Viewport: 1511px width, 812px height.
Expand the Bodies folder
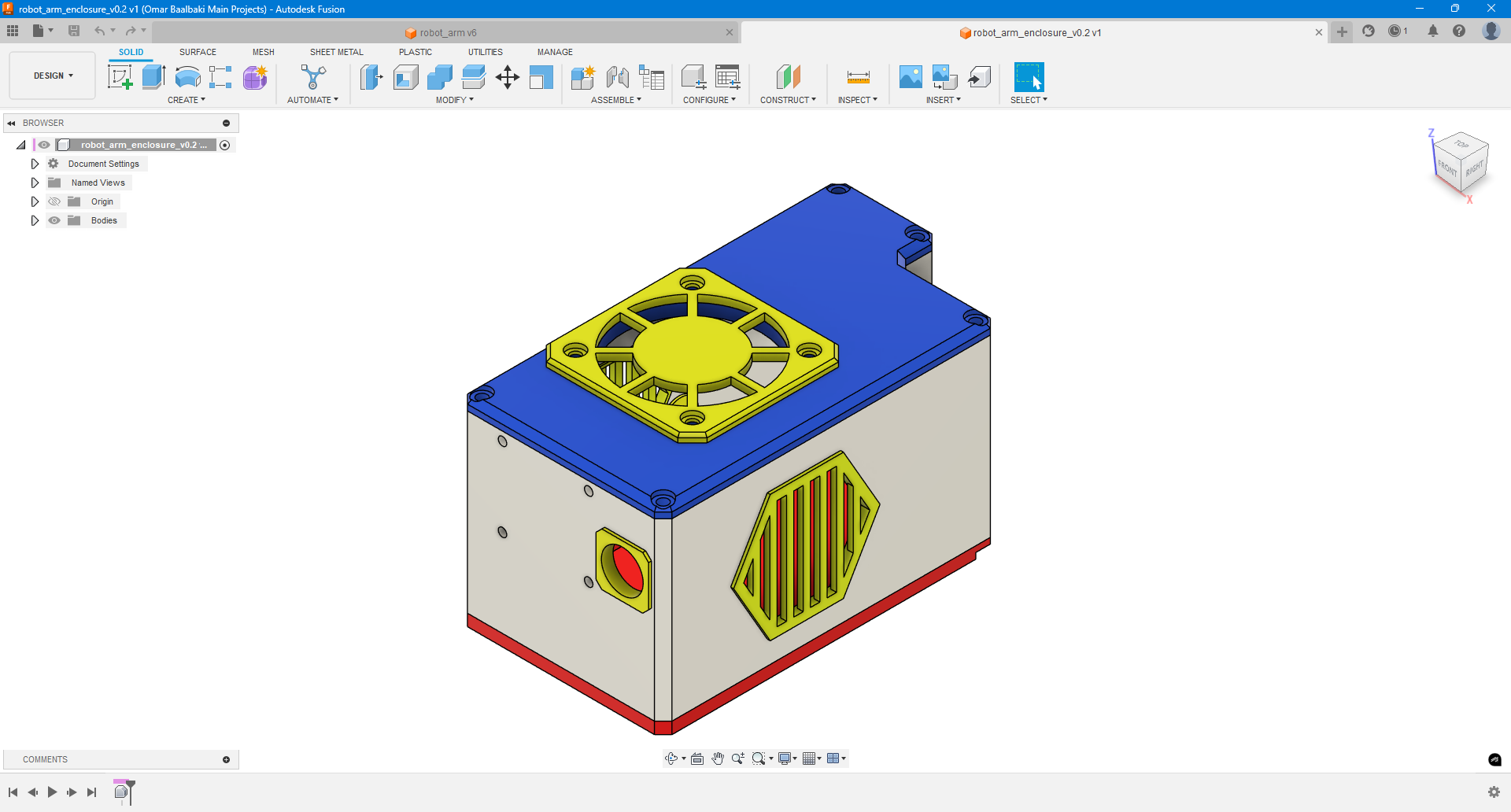click(x=35, y=220)
